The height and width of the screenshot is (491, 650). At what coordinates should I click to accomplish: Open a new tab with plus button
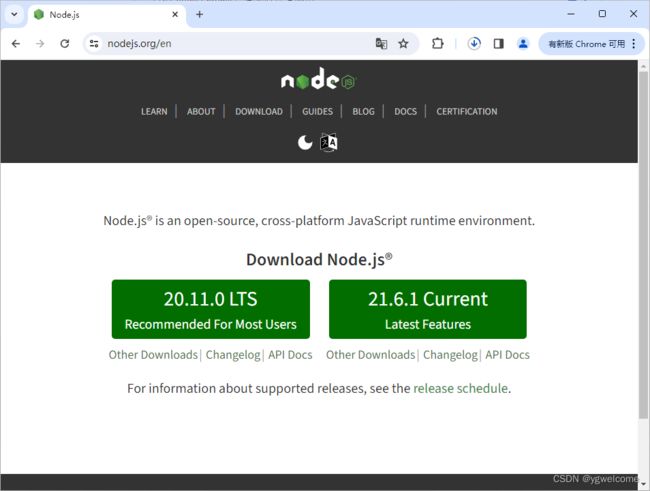[199, 14]
